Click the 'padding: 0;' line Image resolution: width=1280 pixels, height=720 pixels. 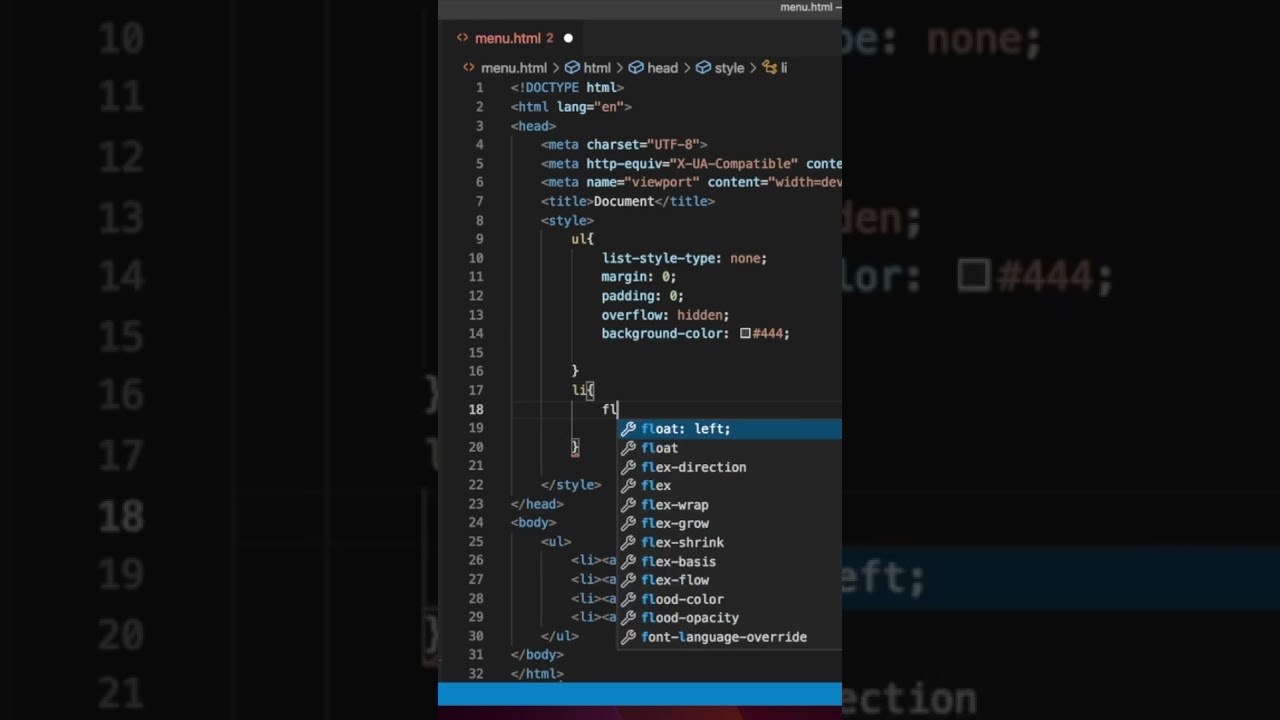click(x=642, y=296)
